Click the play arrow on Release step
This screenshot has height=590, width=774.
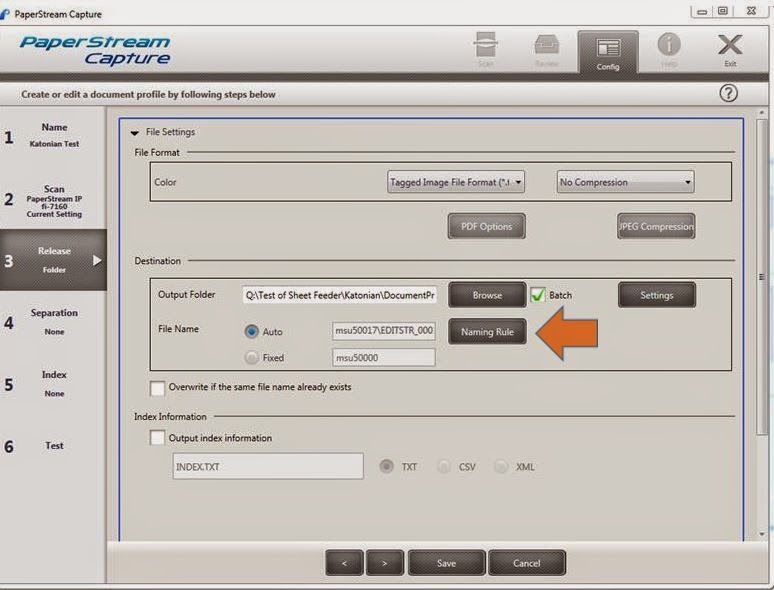click(x=97, y=260)
